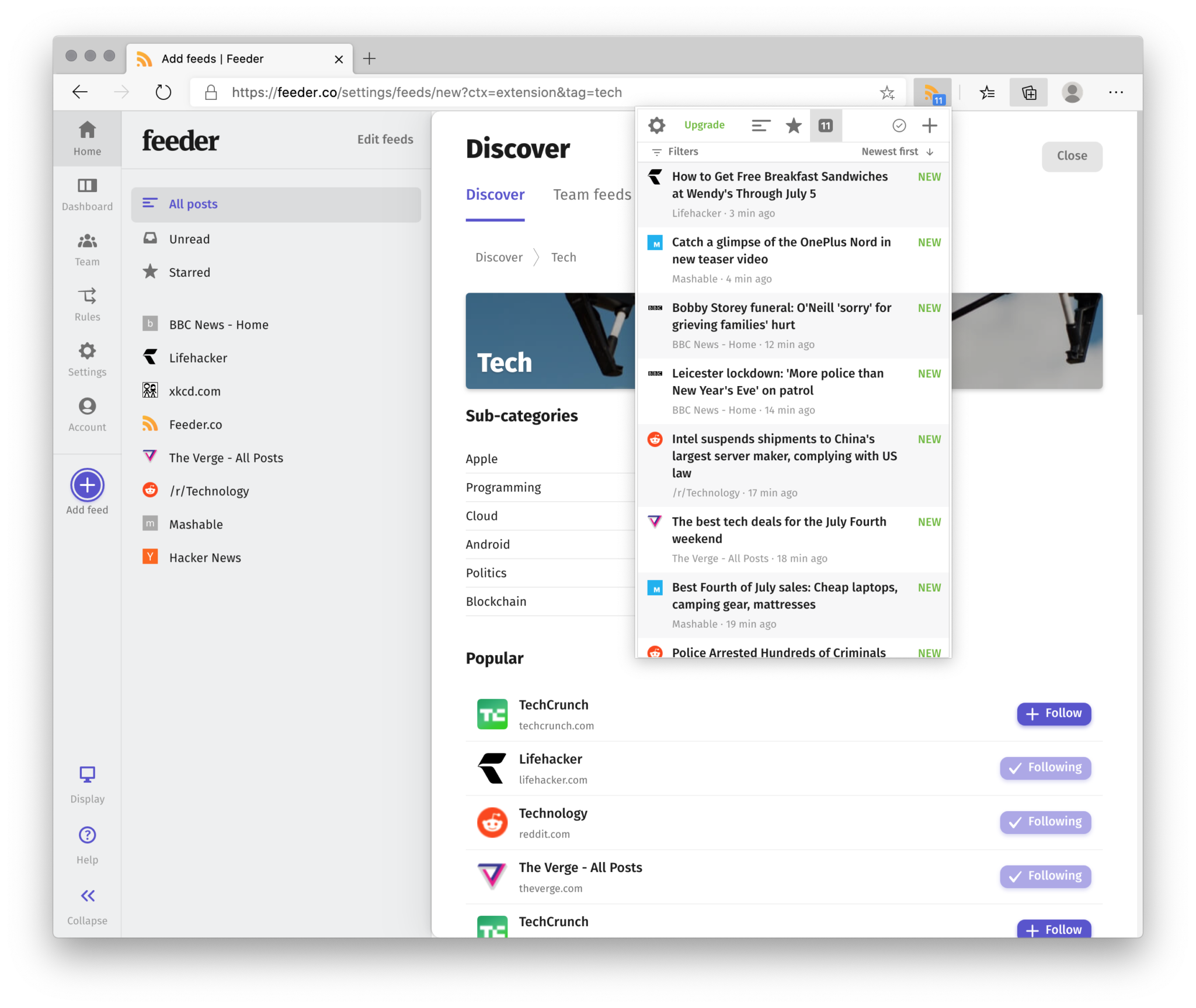Select the unread count tab in the popup
The height and width of the screenshot is (1008, 1196).
tap(825, 125)
